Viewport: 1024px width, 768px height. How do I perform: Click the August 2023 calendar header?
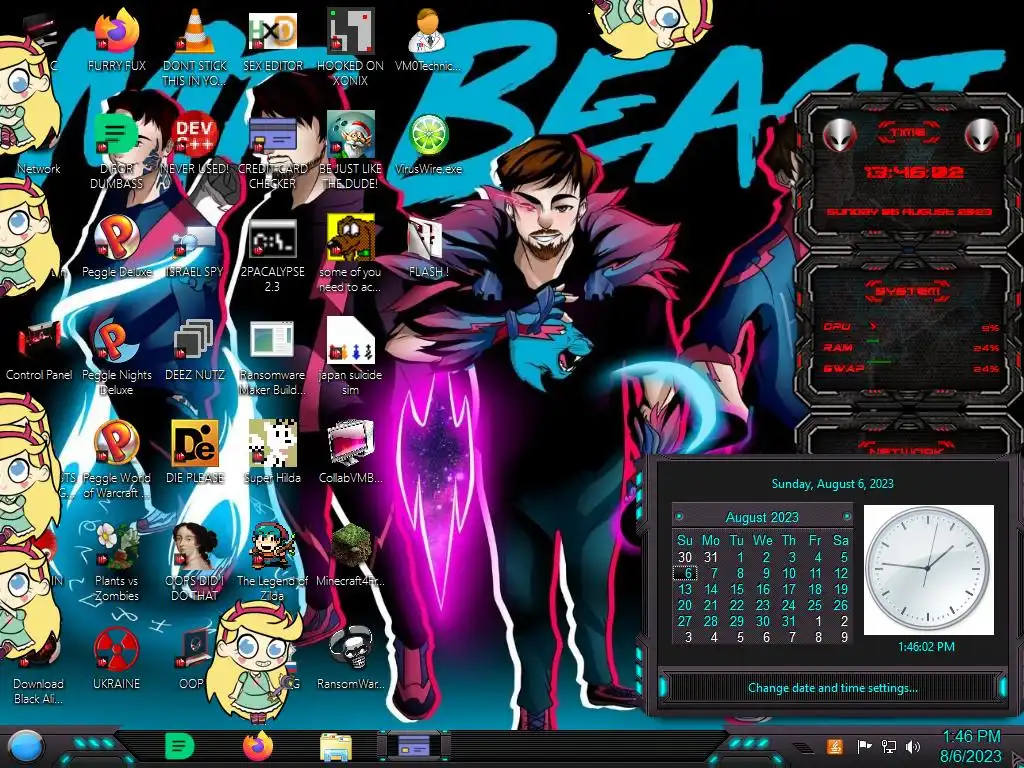click(762, 517)
